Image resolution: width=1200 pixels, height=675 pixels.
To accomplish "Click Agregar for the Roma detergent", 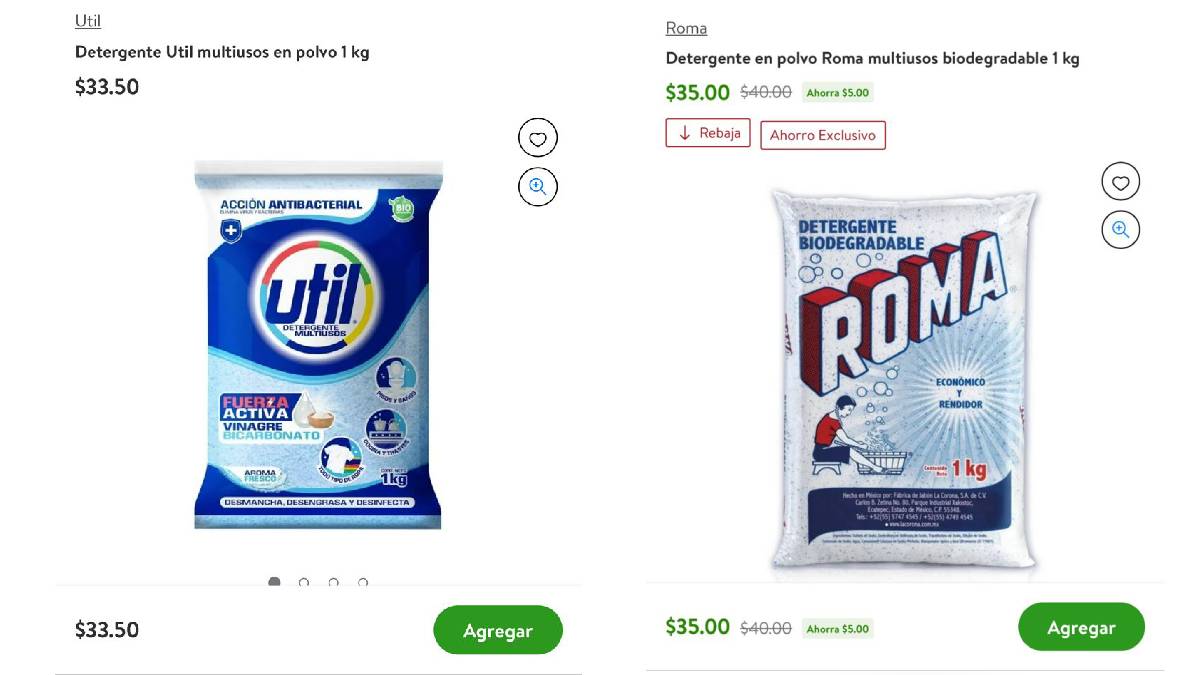I will point(1081,627).
